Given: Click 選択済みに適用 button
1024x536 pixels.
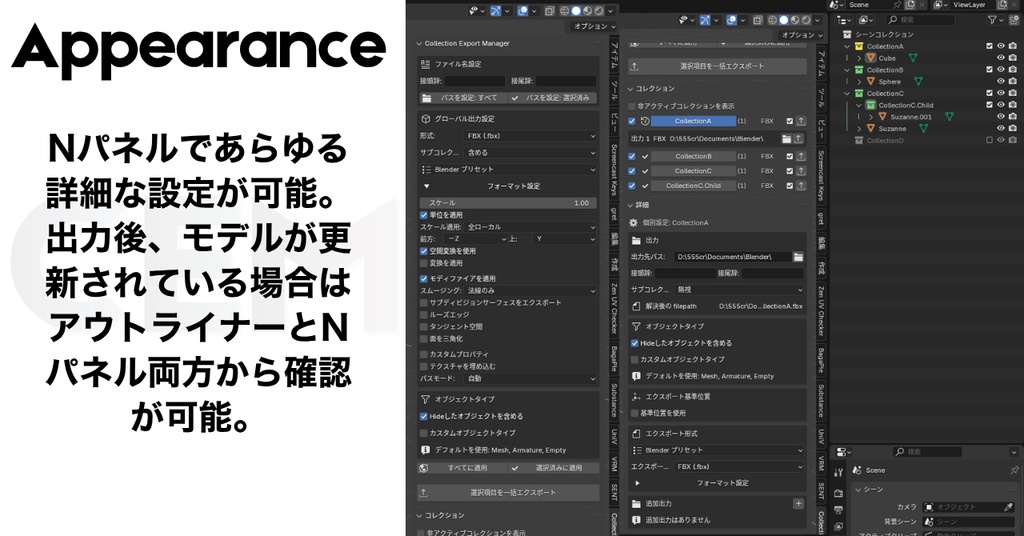Looking at the screenshot, I should (552, 468).
